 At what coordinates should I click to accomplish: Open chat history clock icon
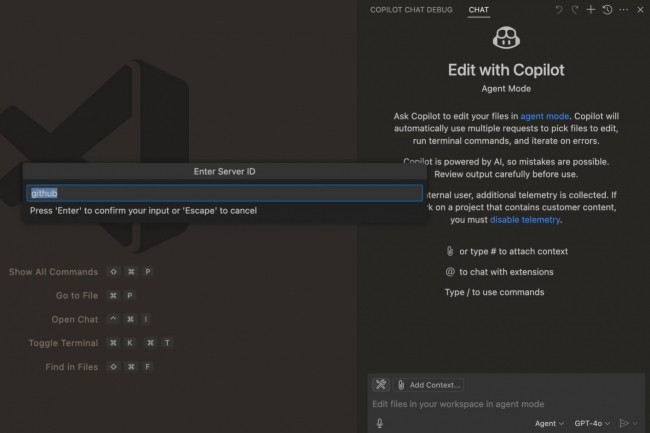pyautogui.click(x=607, y=10)
